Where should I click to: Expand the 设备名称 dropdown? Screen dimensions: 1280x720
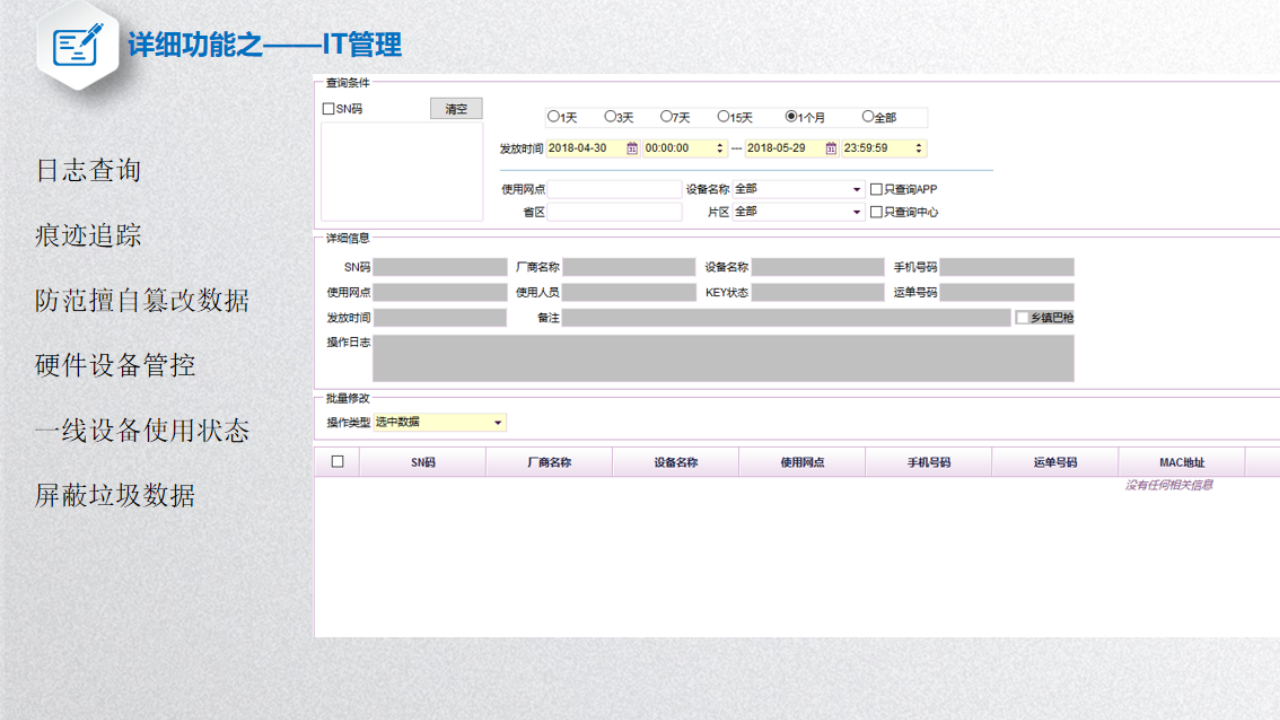click(x=857, y=189)
